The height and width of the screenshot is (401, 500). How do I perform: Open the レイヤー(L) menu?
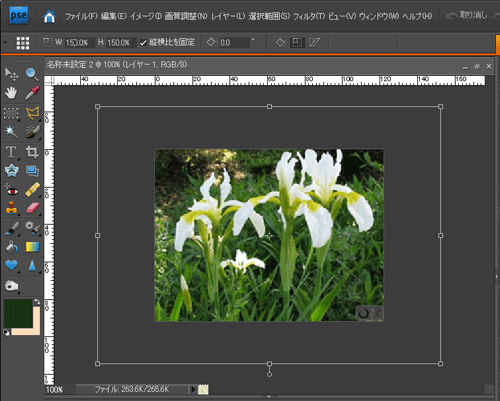tap(228, 16)
